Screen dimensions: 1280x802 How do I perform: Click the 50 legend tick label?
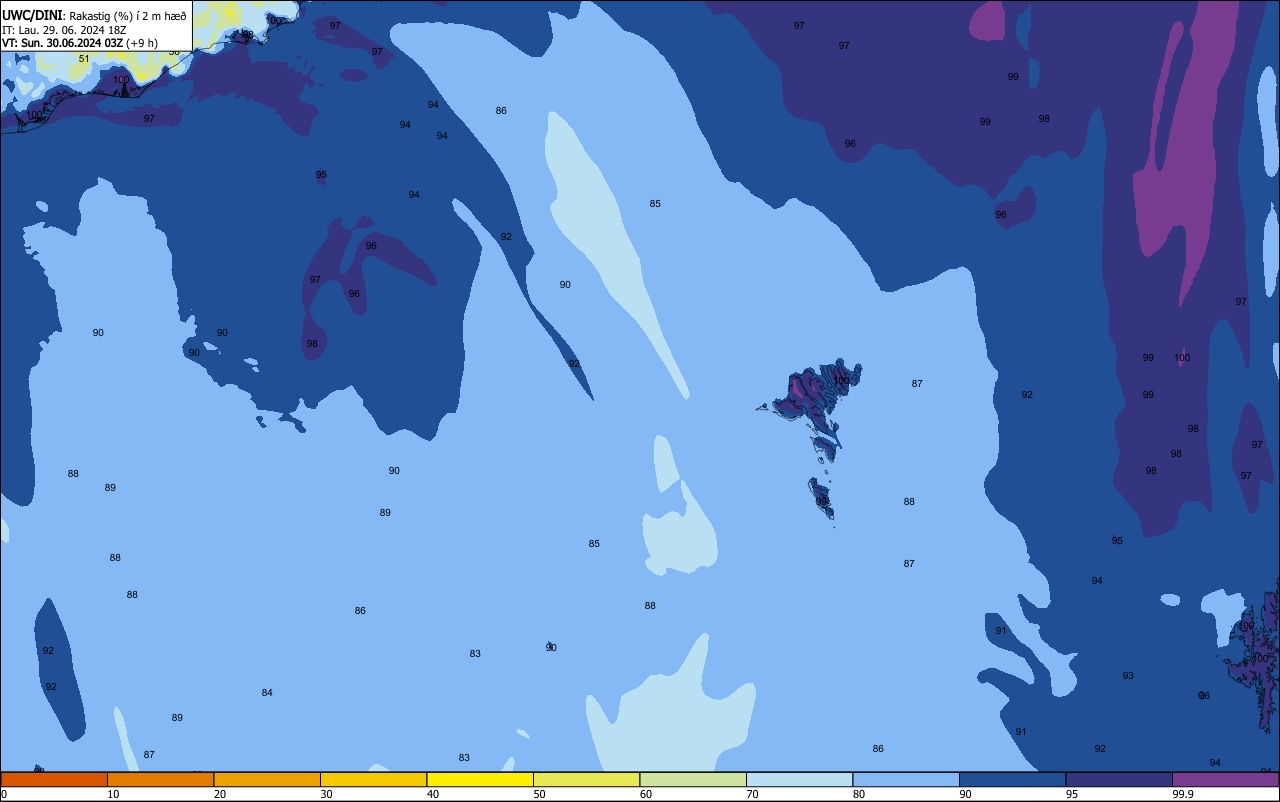pos(539,794)
